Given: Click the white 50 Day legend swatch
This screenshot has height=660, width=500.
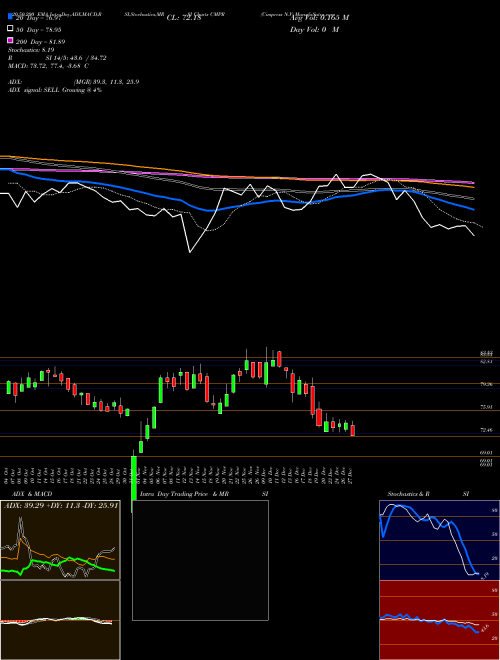Looking at the screenshot, I should click(10, 29).
